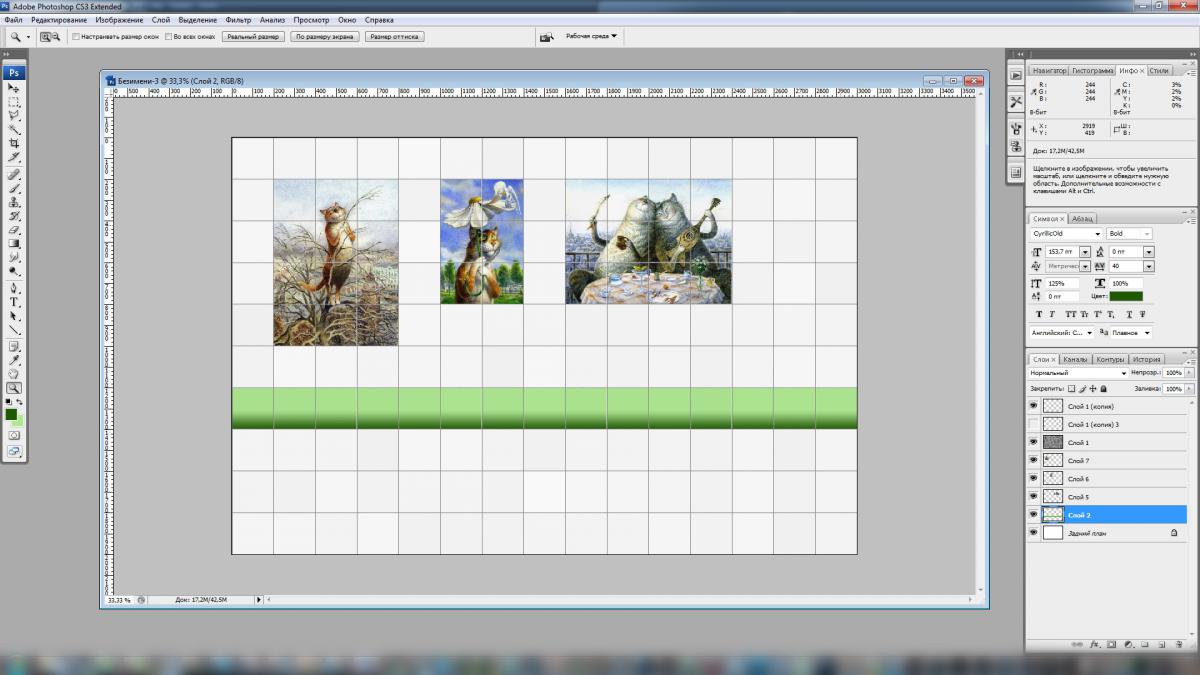The width and height of the screenshot is (1200, 675).
Task: Enable Настраивать размер окон checkbox
Action: (x=76, y=37)
